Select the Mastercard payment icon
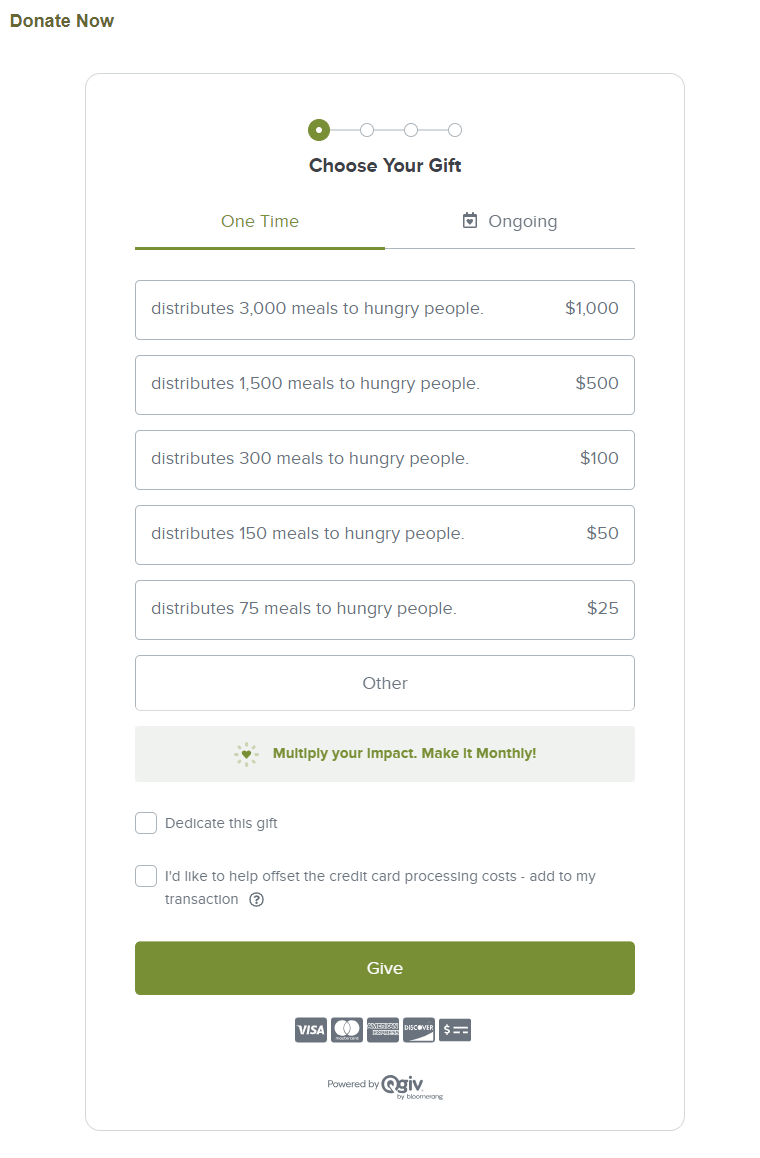The width and height of the screenshot is (760, 1158). (x=347, y=1030)
